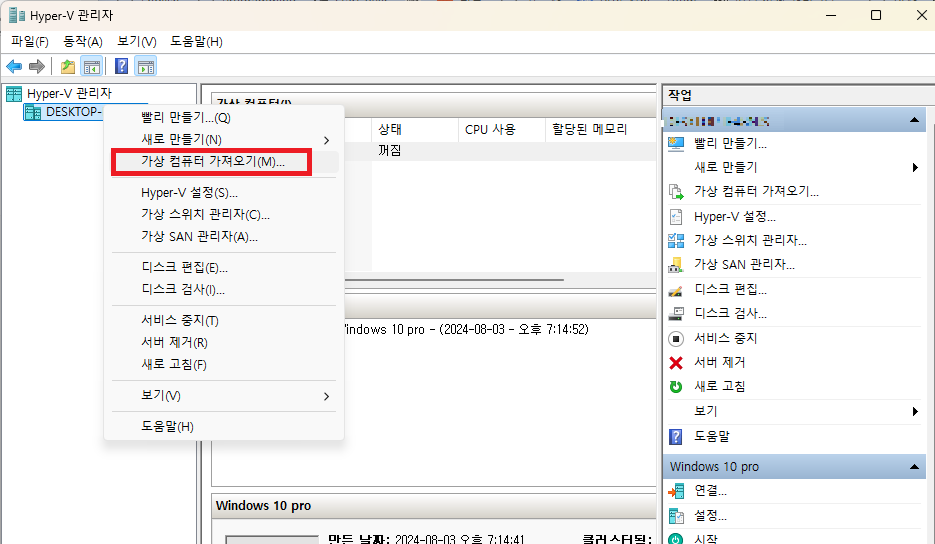935x544 pixels.
Task: Choose Hyper-V 설정(S)... in context menu
Action: coord(224,193)
